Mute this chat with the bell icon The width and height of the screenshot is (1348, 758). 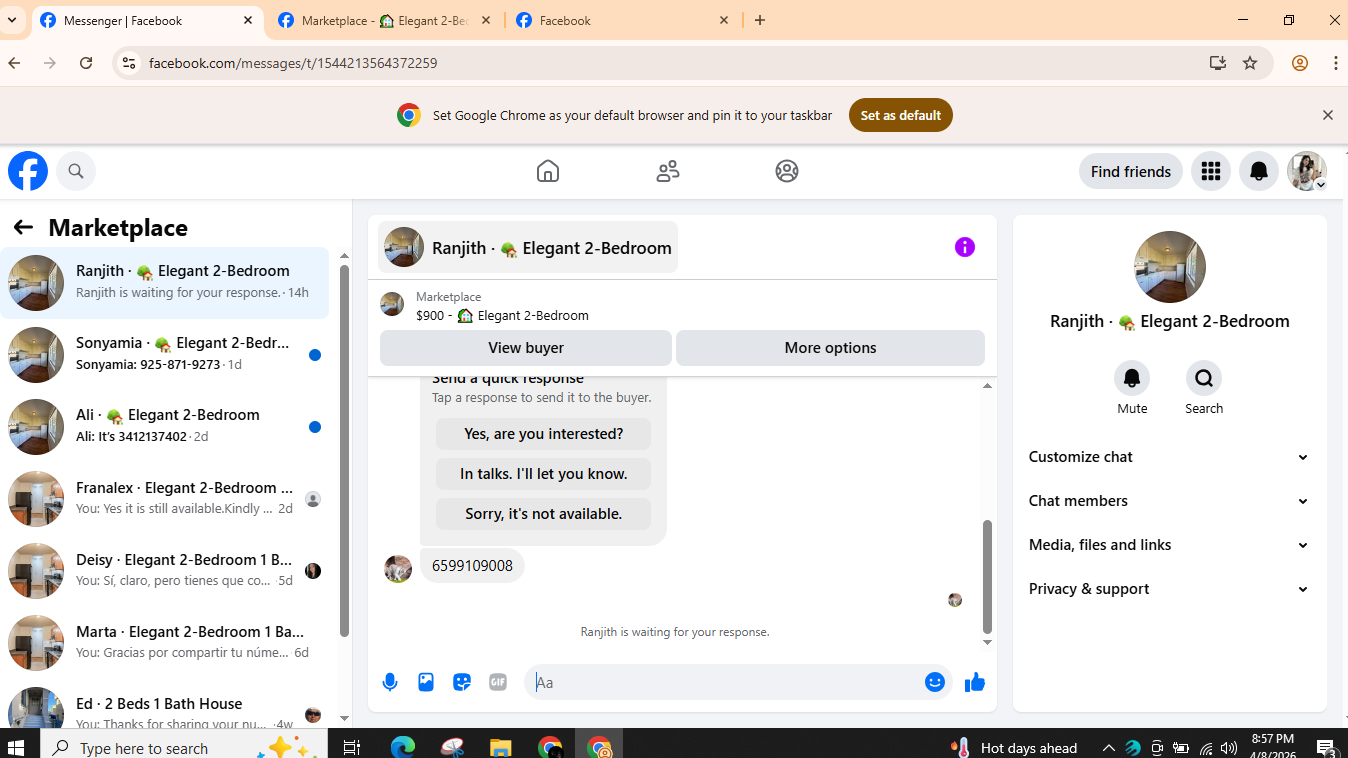pos(1132,378)
